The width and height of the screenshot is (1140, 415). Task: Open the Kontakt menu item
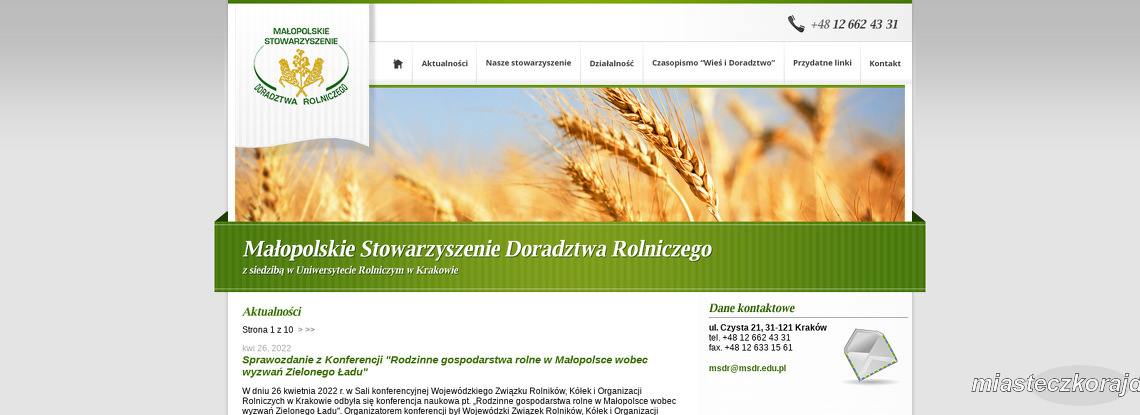click(885, 63)
